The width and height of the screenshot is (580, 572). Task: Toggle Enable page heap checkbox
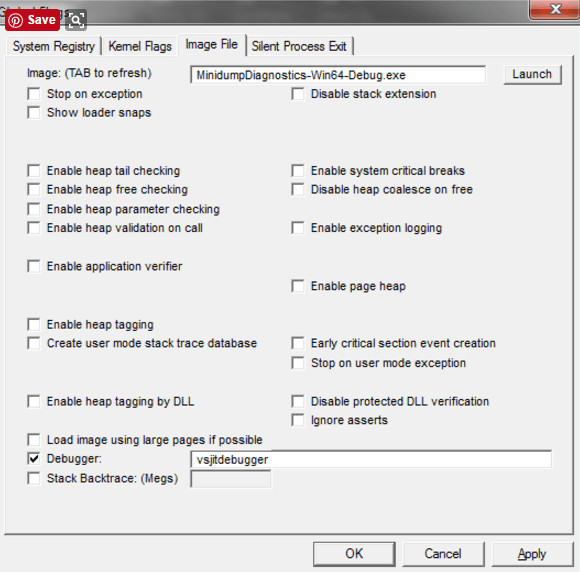click(298, 286)
